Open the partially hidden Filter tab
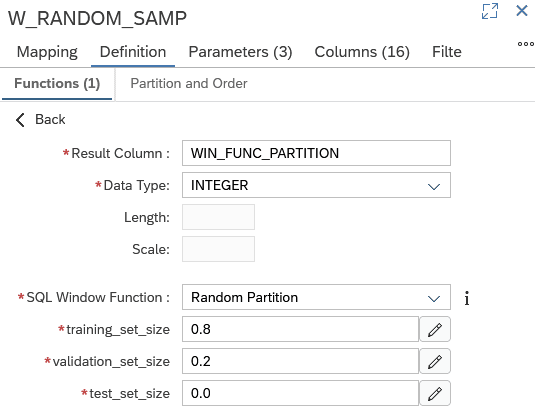Image resolution: width=535 pixels, height=409 pixels. (447, 52)
